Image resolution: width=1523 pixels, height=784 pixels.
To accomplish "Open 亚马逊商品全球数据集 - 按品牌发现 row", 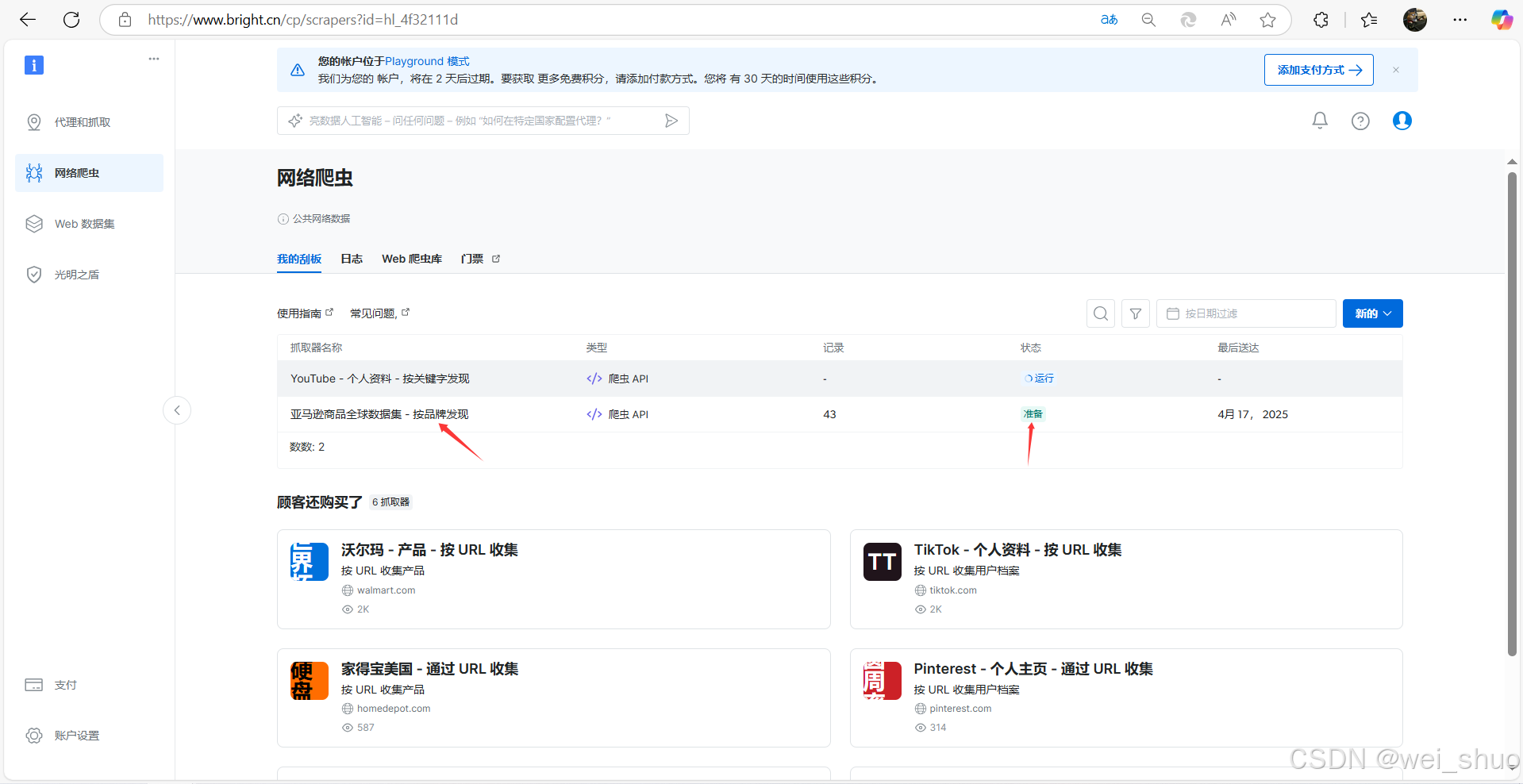I will [x=840, y=414].
